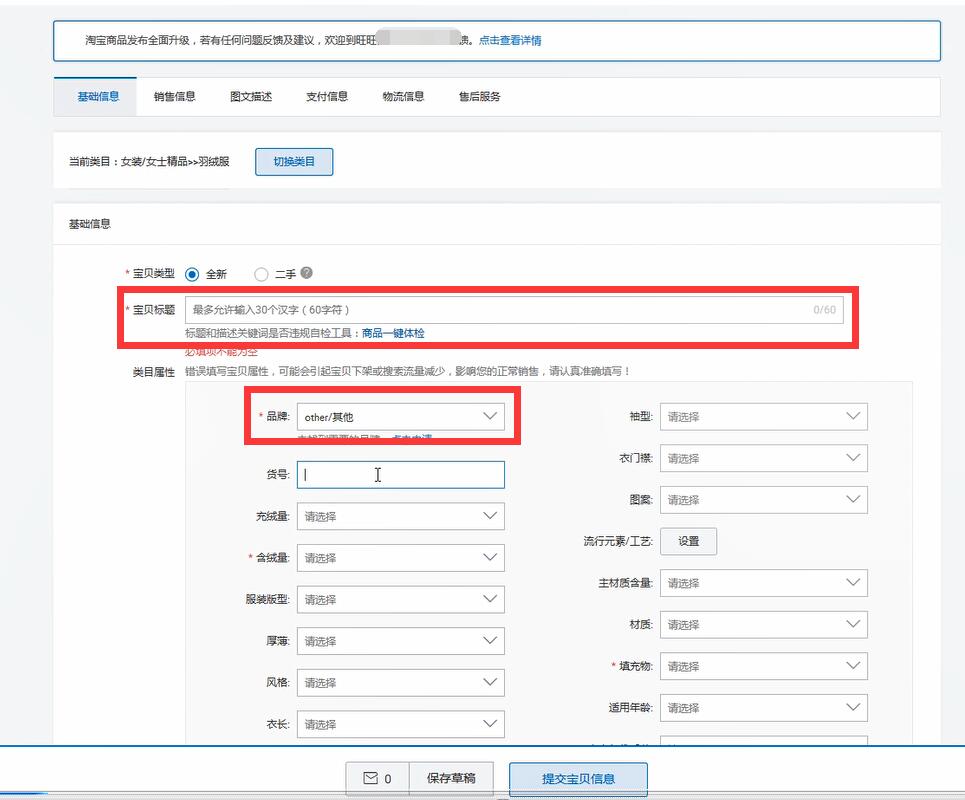965x800 pixels.
Task: Switch to the 图文描述 tab
Action: click(x=250, y=97)
